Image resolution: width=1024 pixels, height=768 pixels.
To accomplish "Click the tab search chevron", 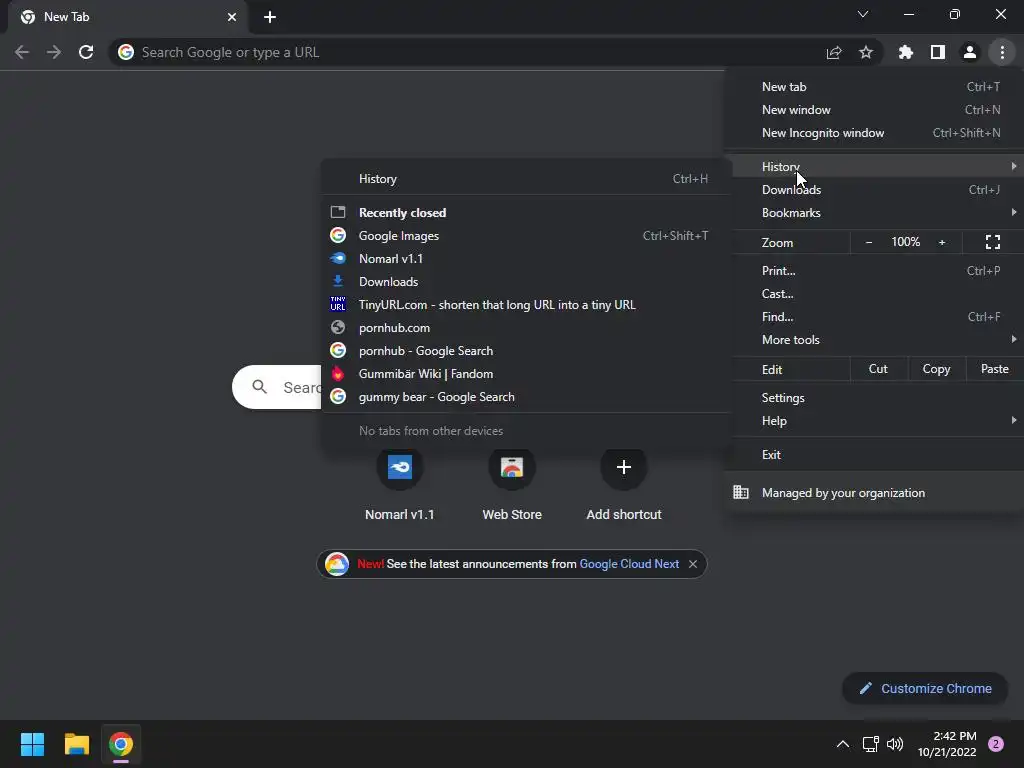I will (x=863, y=14).
